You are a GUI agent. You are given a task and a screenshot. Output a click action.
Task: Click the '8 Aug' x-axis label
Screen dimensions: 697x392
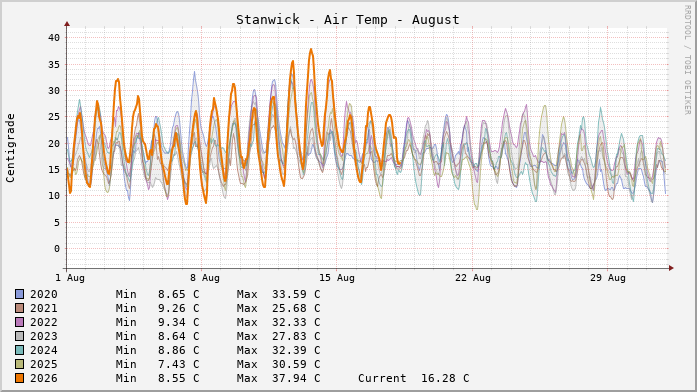(x=205, y=278)
